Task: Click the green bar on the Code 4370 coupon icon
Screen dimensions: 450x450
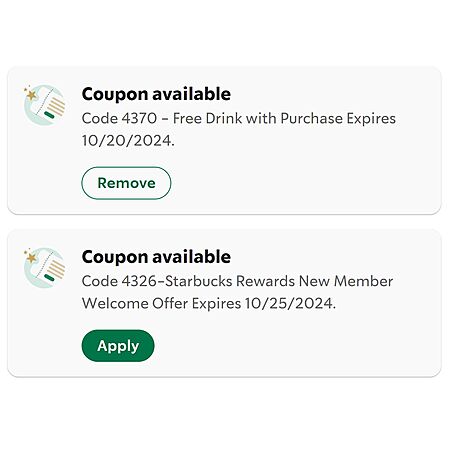Action: click(49, 115)
